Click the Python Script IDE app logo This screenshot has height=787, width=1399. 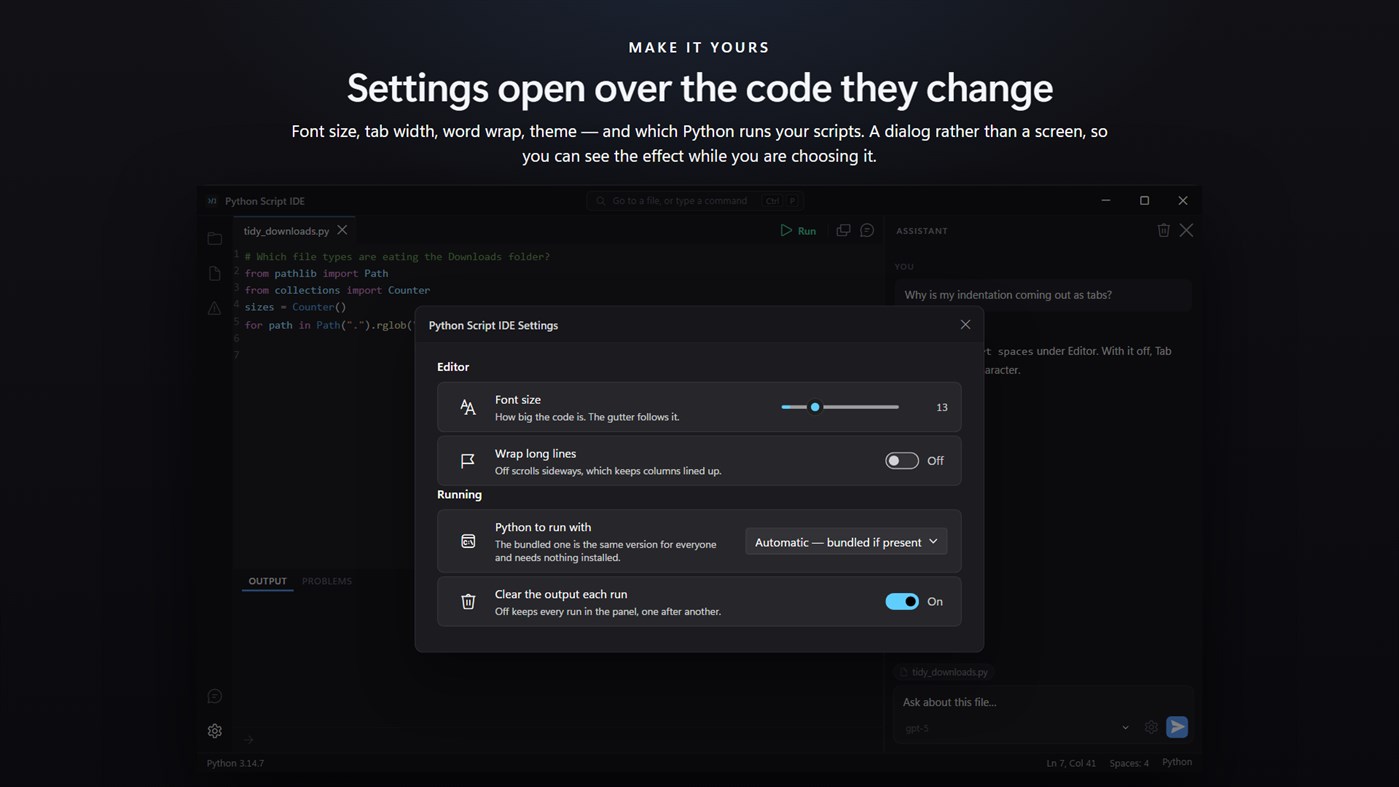click(212, 201)
